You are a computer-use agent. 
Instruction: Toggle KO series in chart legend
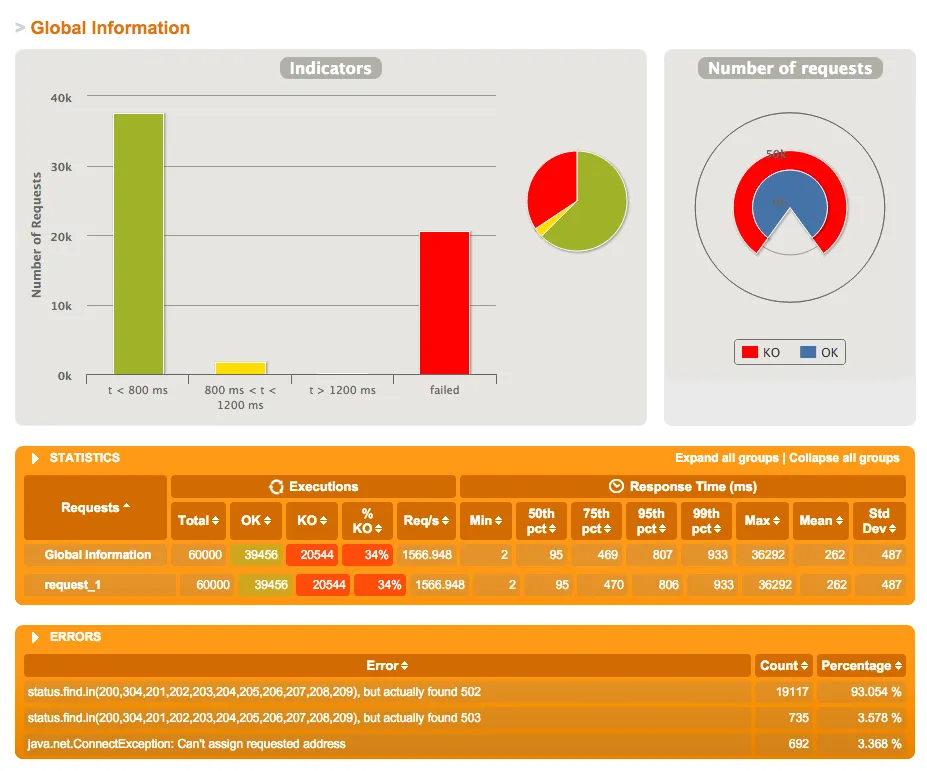(761, 352)
